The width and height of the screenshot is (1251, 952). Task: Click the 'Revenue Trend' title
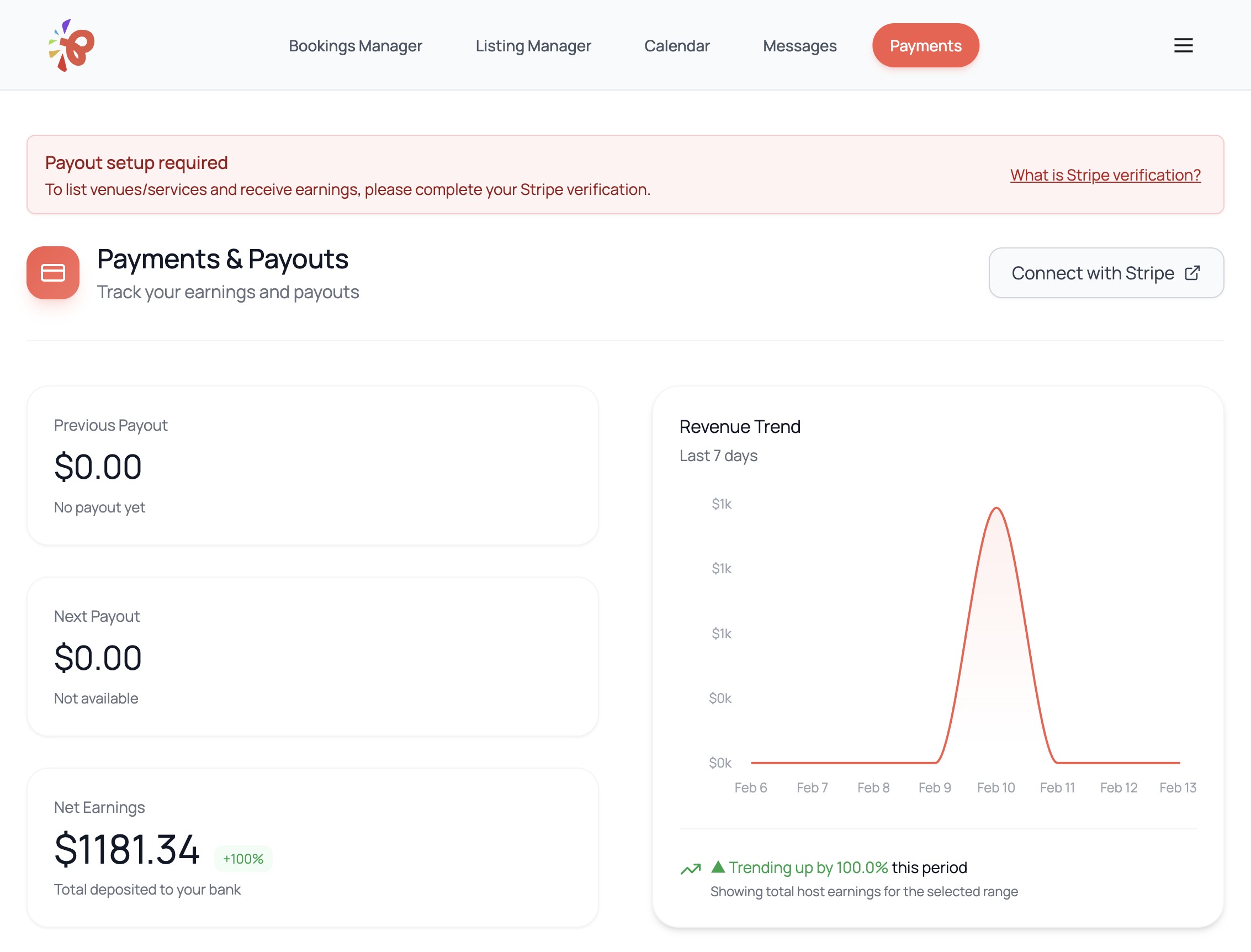click(x=740, y=426)
